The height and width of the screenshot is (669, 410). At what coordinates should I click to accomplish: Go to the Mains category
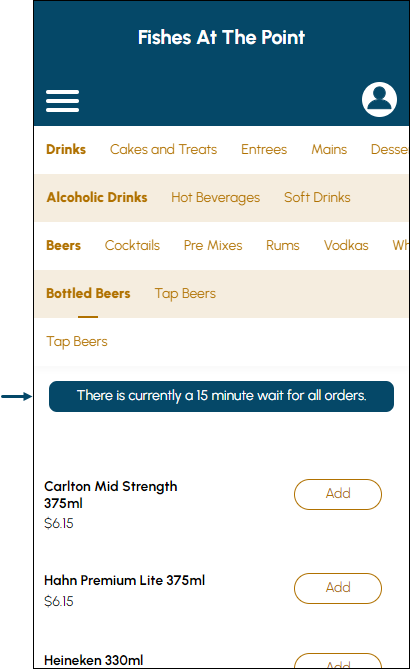click(x=329, y=149)
